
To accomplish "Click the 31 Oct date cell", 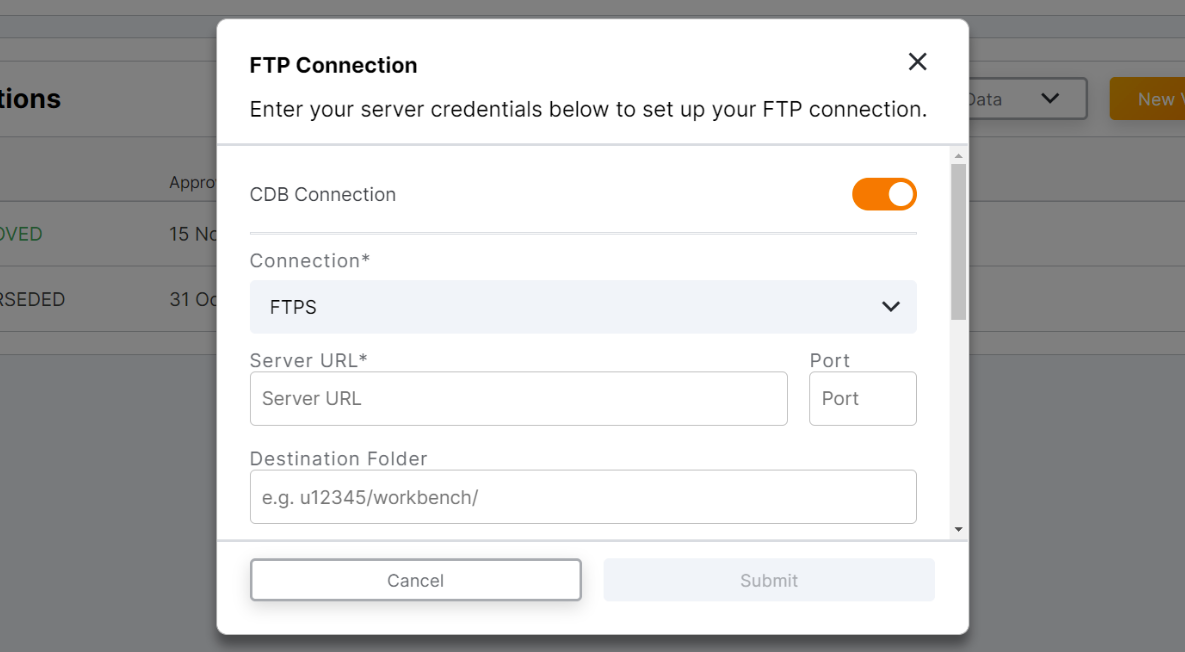I will (193, 299).
